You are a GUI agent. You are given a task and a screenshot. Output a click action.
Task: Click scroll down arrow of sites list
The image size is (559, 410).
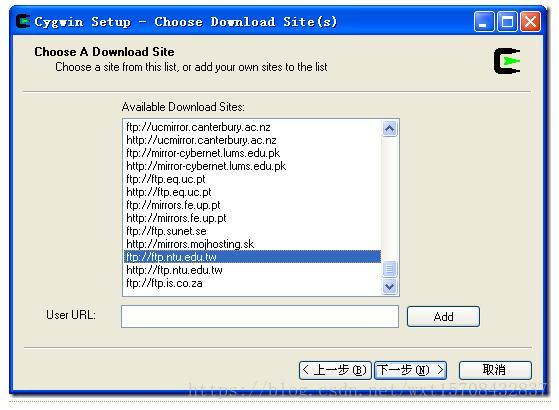tap(389, 286)
